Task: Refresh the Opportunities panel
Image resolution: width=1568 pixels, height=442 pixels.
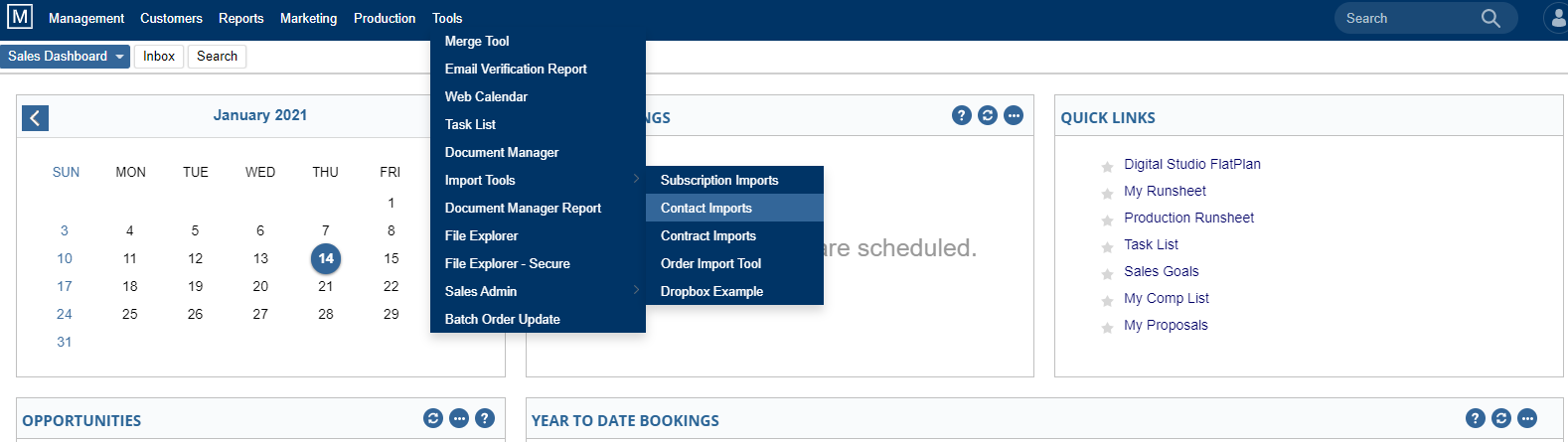Action: point(433,418)
